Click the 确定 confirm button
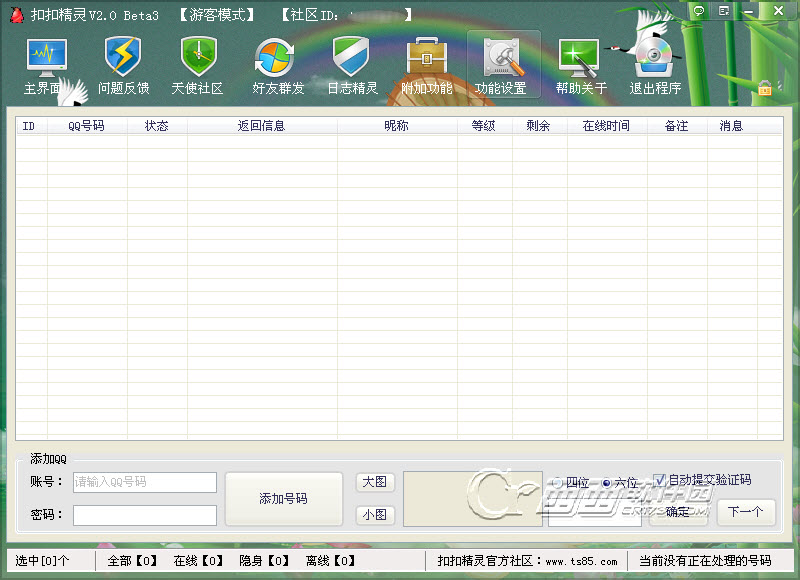The image size is (800, 580). (x=678, y=512)
